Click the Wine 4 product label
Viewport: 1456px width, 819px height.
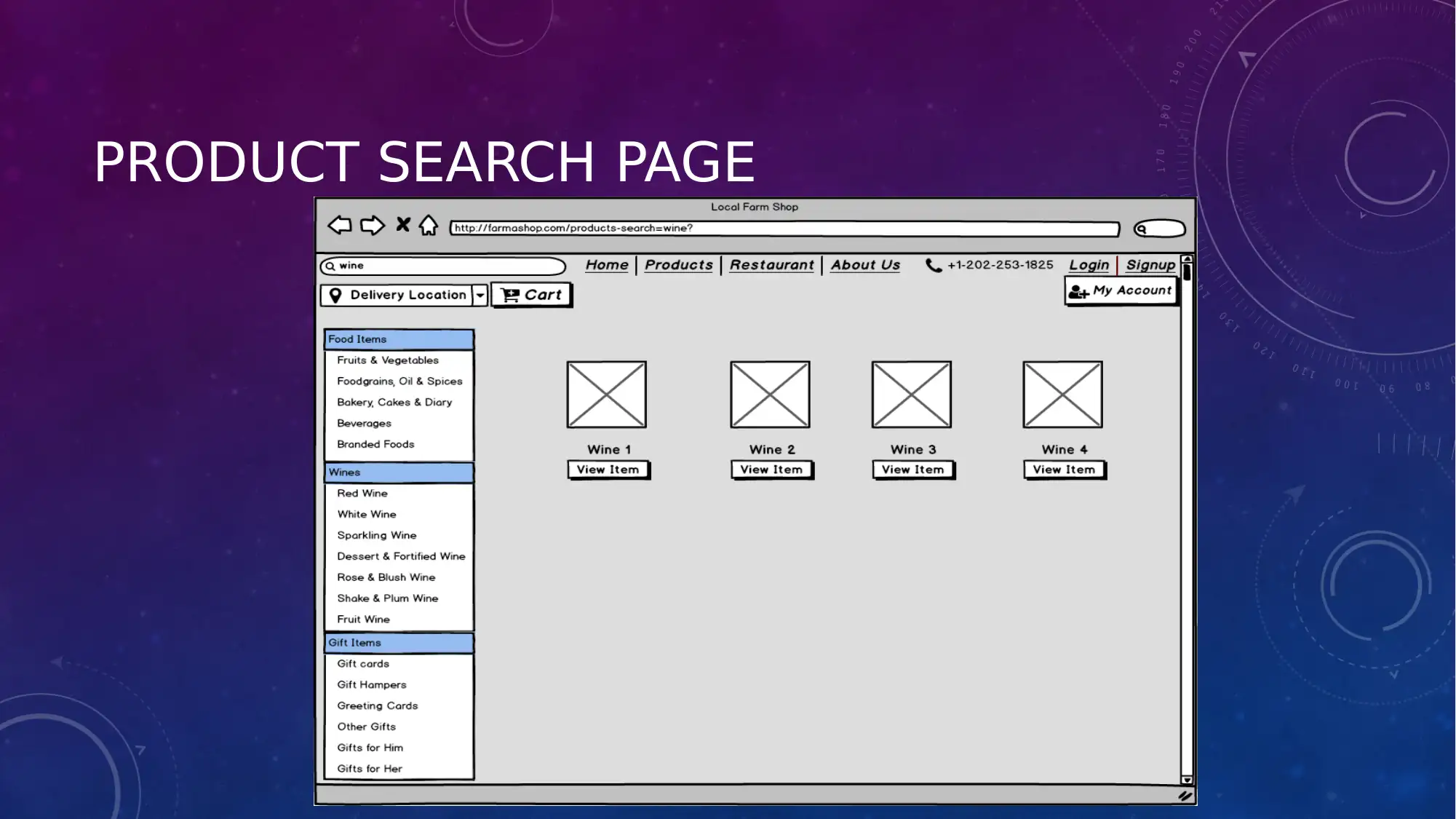click(x=1065, y=450)
